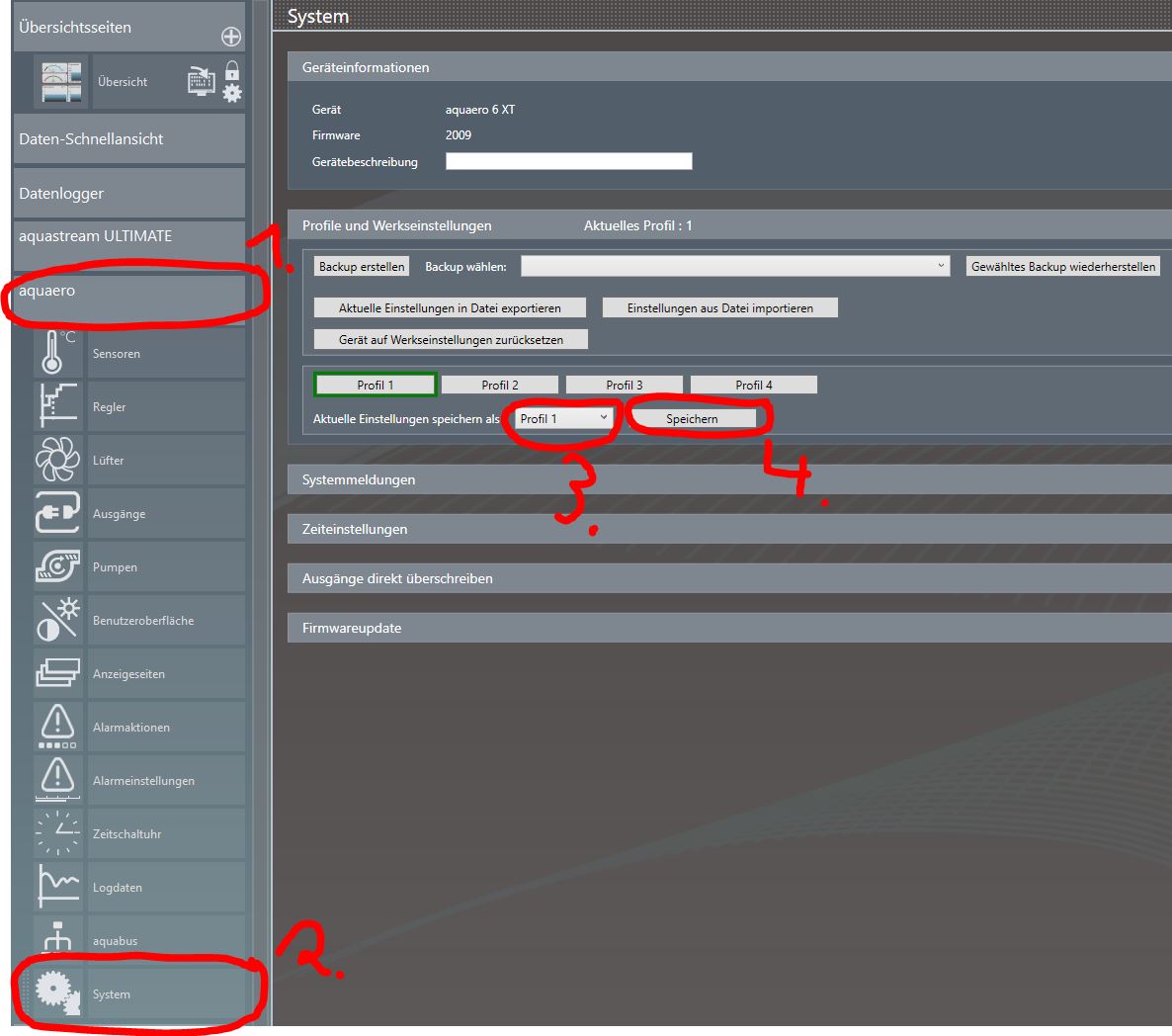This screenshot has height=1036, width=1172.
Task: Open the Zeitschaltuhr clock icon
Action: 57,832
